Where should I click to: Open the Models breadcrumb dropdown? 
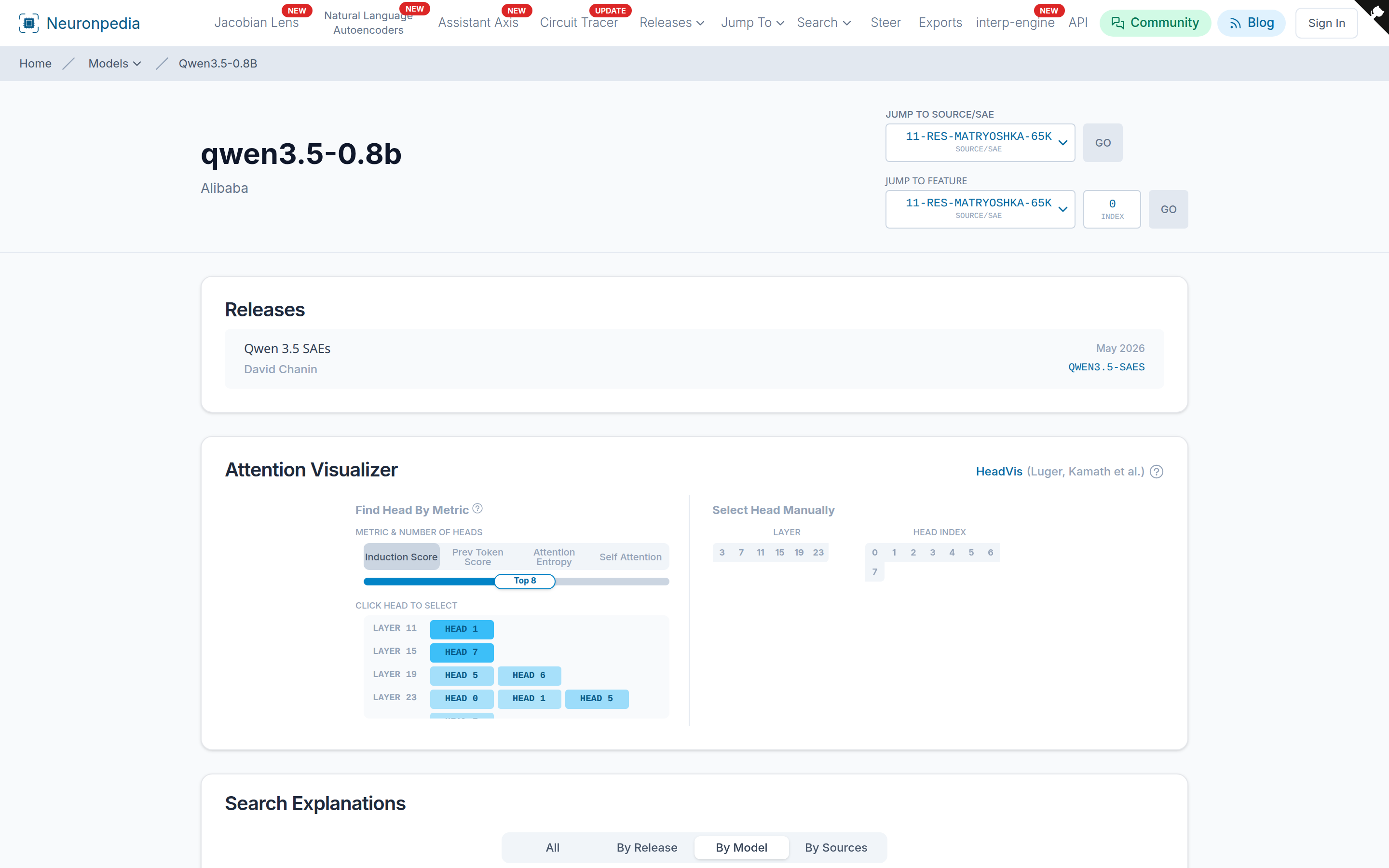(115, 64)
